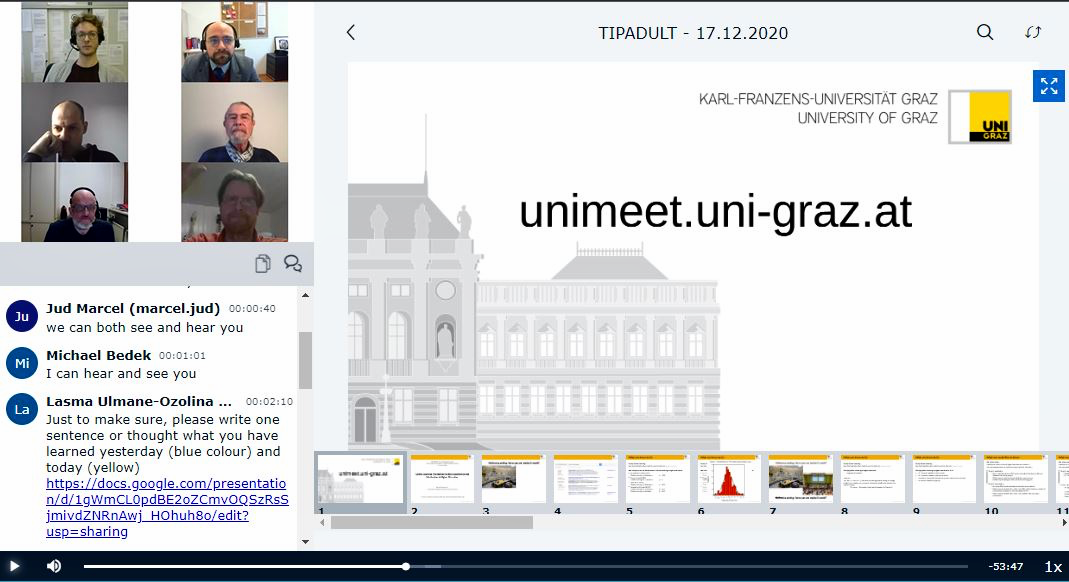Click message 'we can both see and hear you'
The height and width of the screenshot is (582, 1069).
(x=145, y=327)
